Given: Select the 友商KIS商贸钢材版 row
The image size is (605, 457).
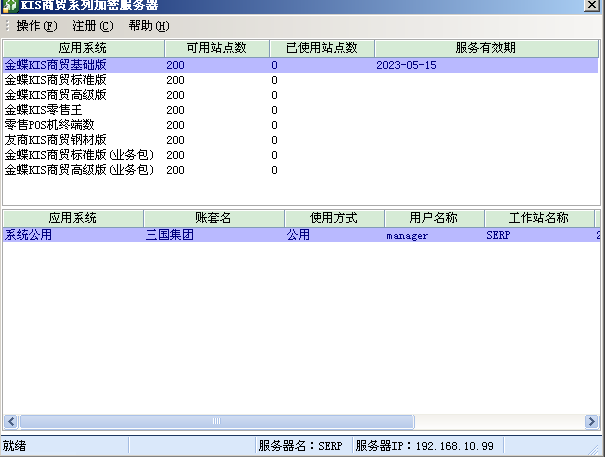Looking at the screenshot, I should click(301, 140).
